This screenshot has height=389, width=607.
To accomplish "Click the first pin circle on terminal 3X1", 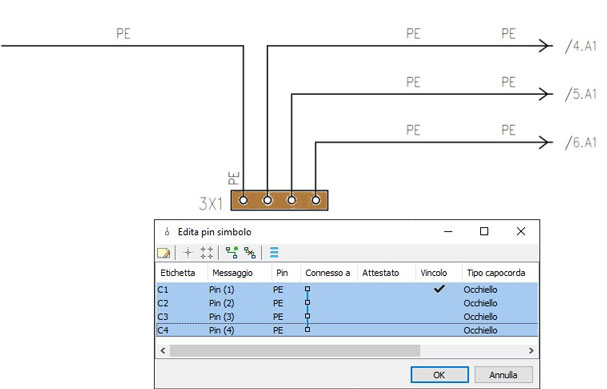I will coord(243,200).
